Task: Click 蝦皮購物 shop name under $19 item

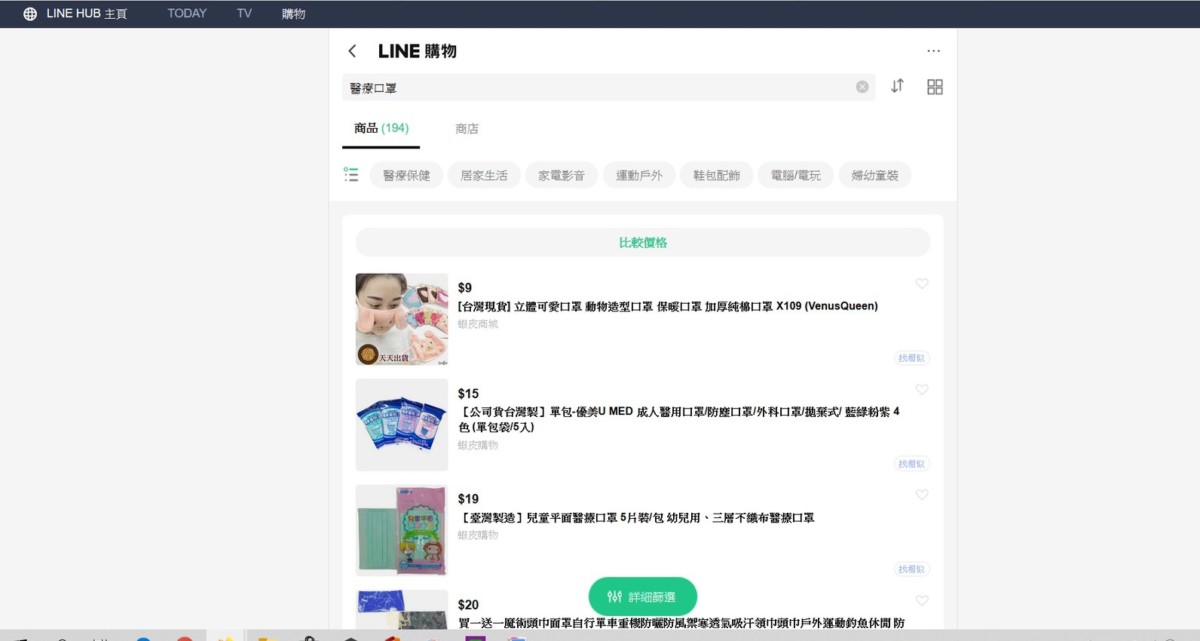Action: point(478,535)
